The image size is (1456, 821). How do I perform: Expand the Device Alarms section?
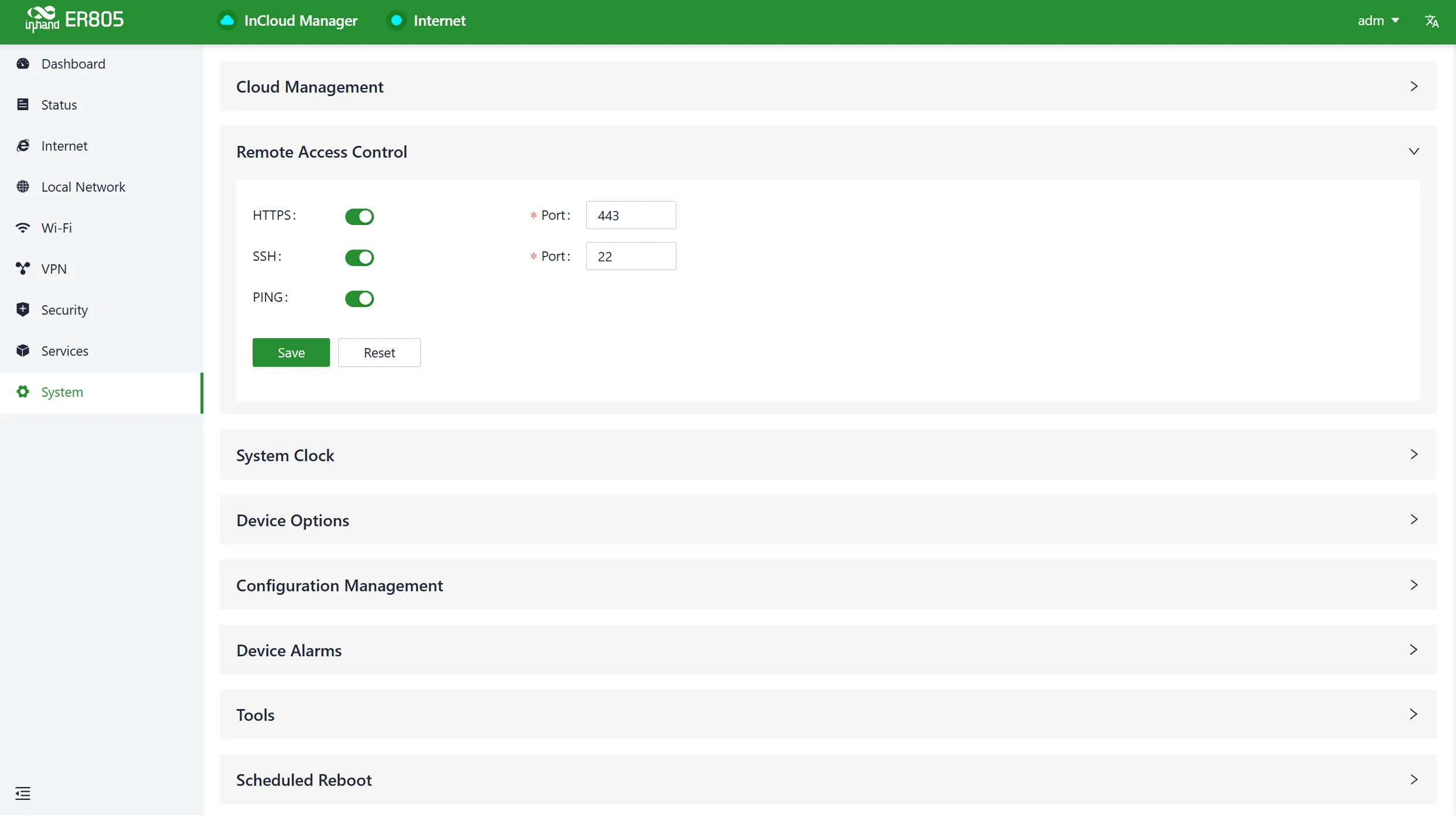(x=828, y=650)
